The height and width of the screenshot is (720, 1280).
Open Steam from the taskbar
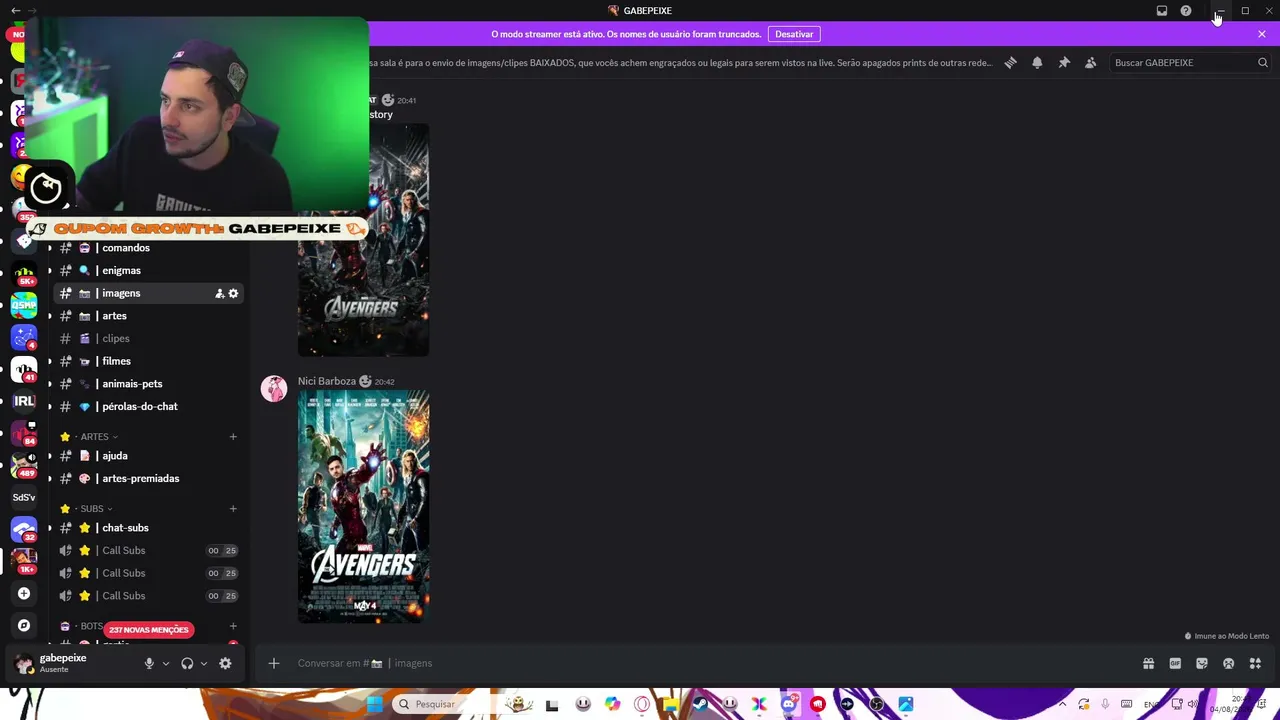tap(700, 704)
